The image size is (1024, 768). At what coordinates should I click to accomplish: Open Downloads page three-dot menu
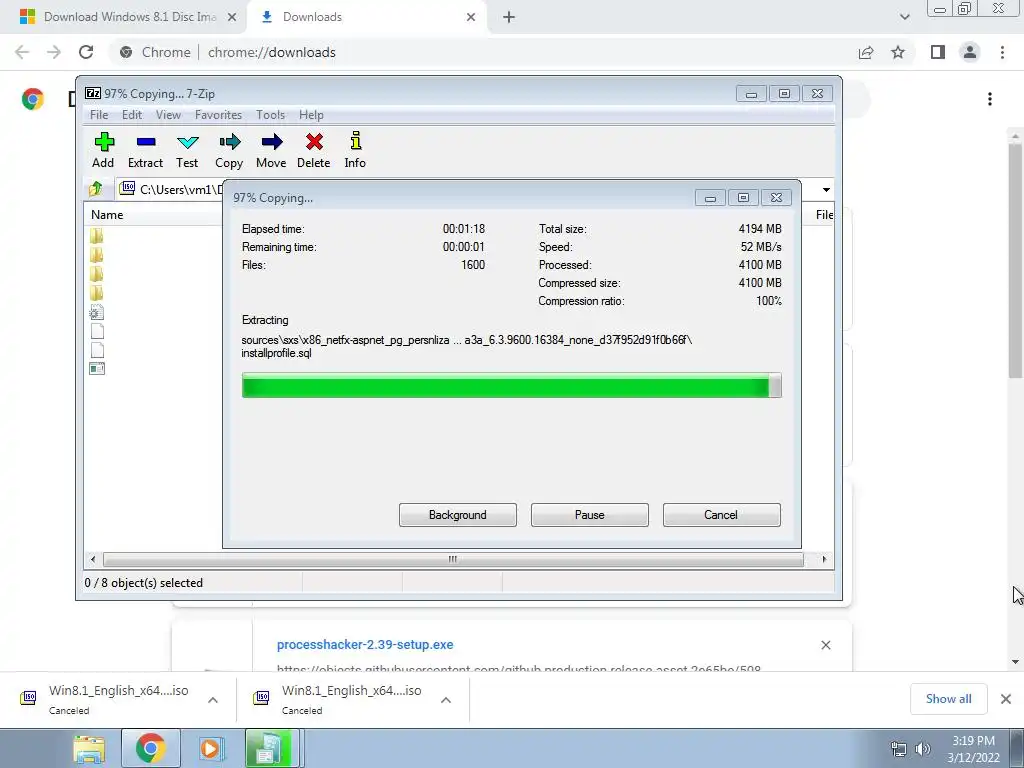click(x=990, y=99)
